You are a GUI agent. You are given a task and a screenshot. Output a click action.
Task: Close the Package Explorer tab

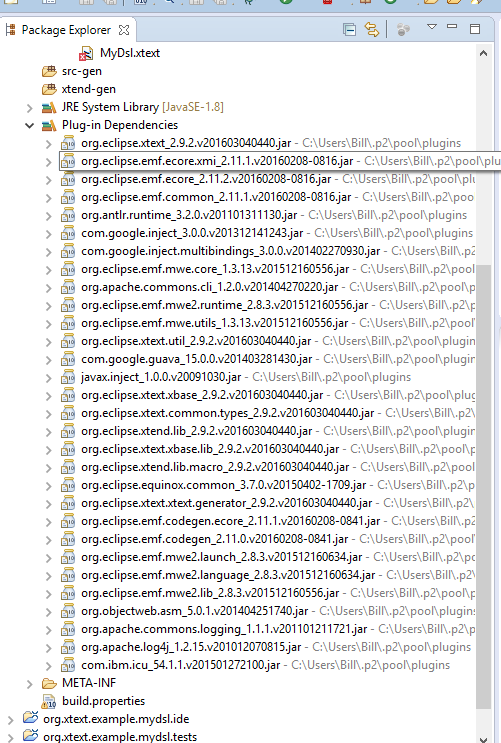pyautogui.click(x=124, y=30)
